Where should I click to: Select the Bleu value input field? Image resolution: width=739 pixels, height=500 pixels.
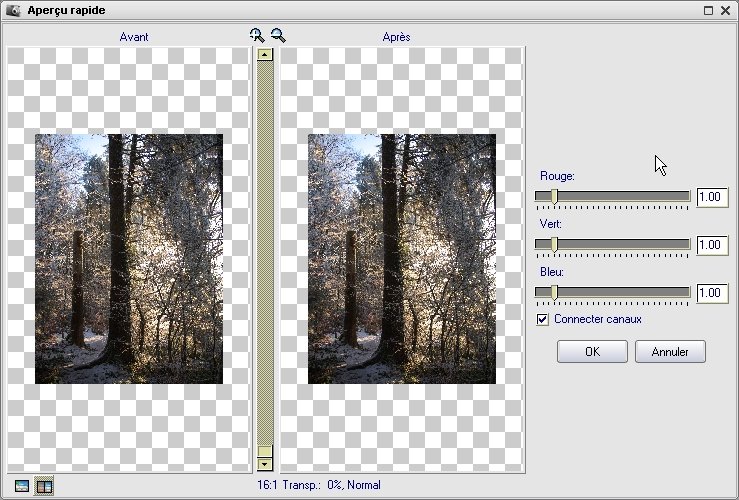pyautogui.click(x=712, y=293)
